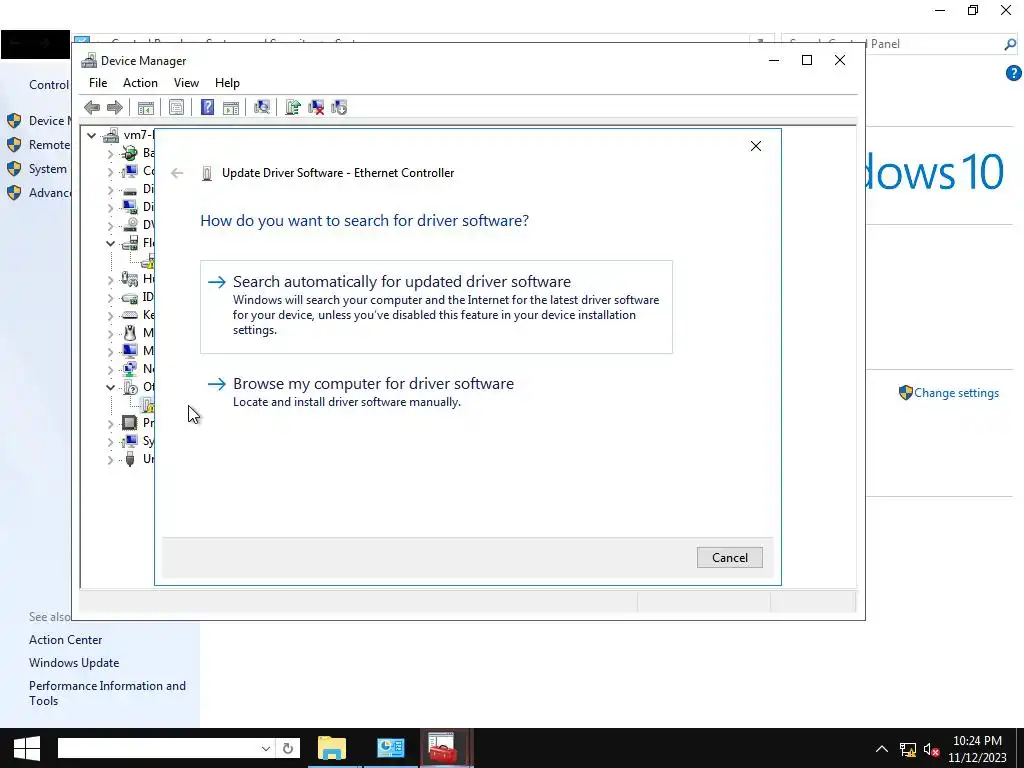The image size is (1024, 768).
Task: Open Properties via the toolbar properties icon
Action: pos(176,107)
